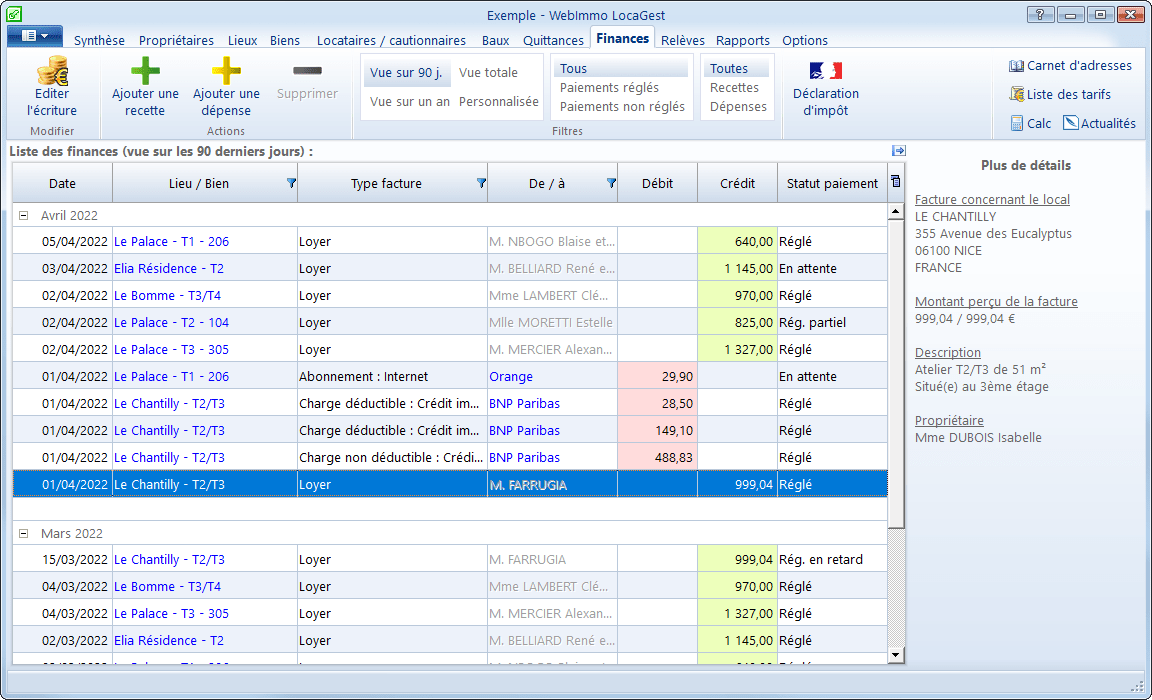
Task: Click the green Ajouter une recette plus icon
Action: 145,71
